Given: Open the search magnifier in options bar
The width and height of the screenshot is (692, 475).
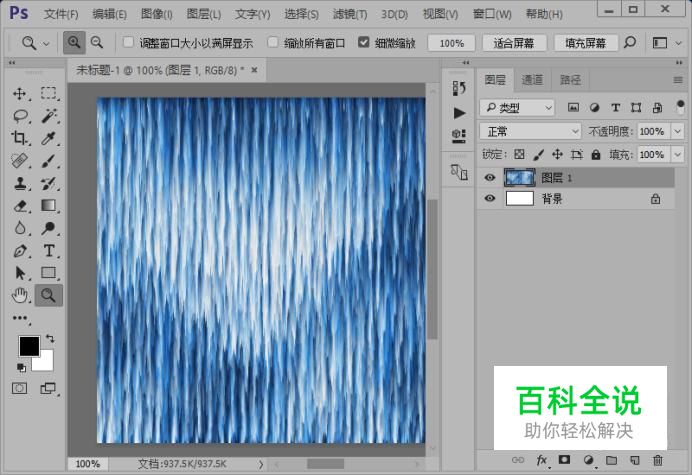Looking at the screenshot, I should pyautogui.click(x=630, y=43).
